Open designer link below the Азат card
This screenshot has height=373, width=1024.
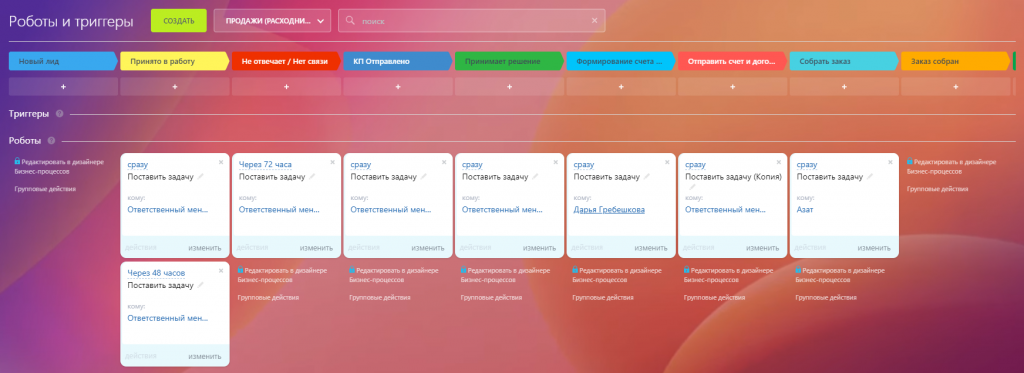coord(840,274)
